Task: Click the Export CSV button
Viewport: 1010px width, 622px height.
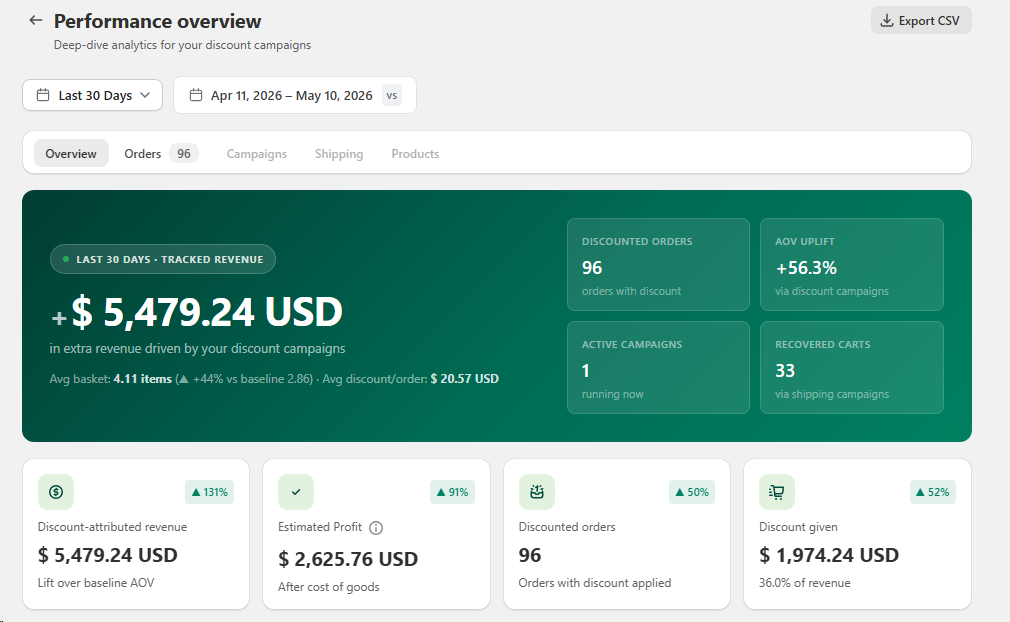Action: pyautogui.click(x=921, y=21)
